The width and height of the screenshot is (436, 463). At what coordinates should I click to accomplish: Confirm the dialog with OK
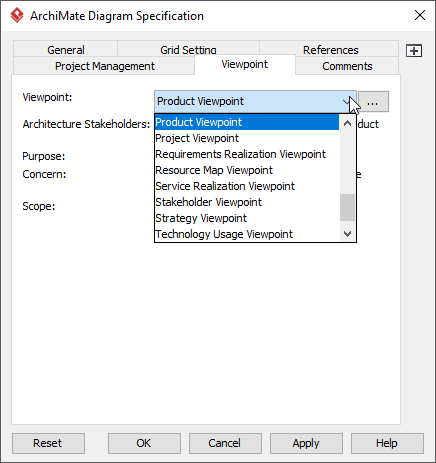point(144,443)
